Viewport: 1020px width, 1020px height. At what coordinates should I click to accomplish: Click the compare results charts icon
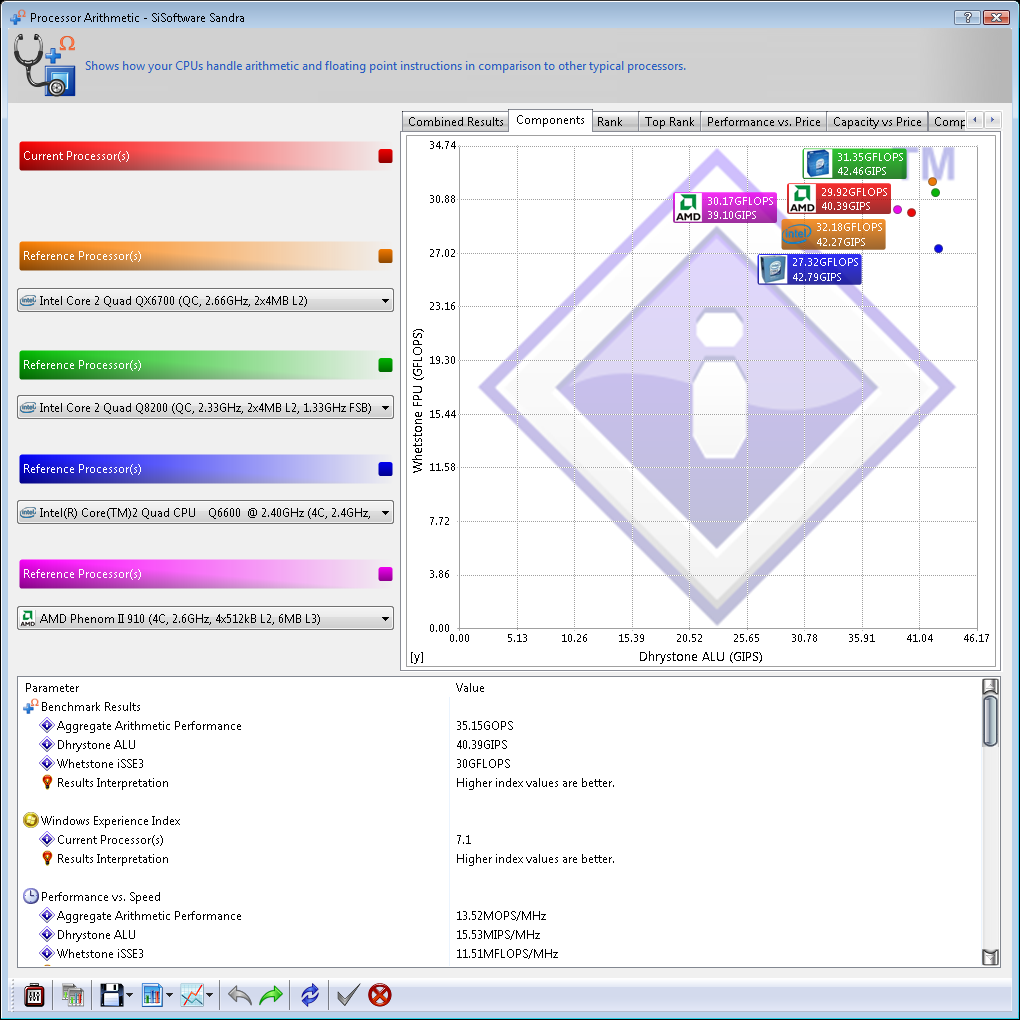click(x=73, y=995)
